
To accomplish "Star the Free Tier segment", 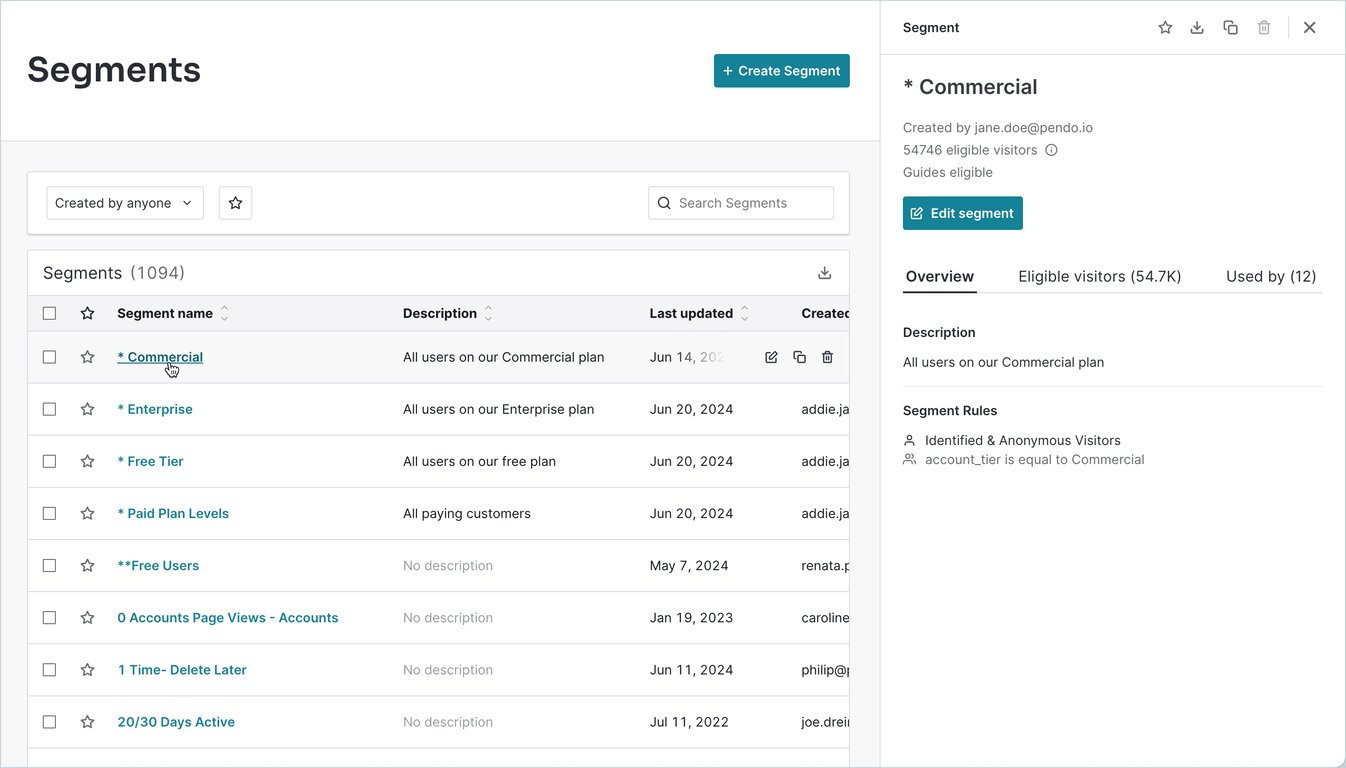I will coord(87,461).
